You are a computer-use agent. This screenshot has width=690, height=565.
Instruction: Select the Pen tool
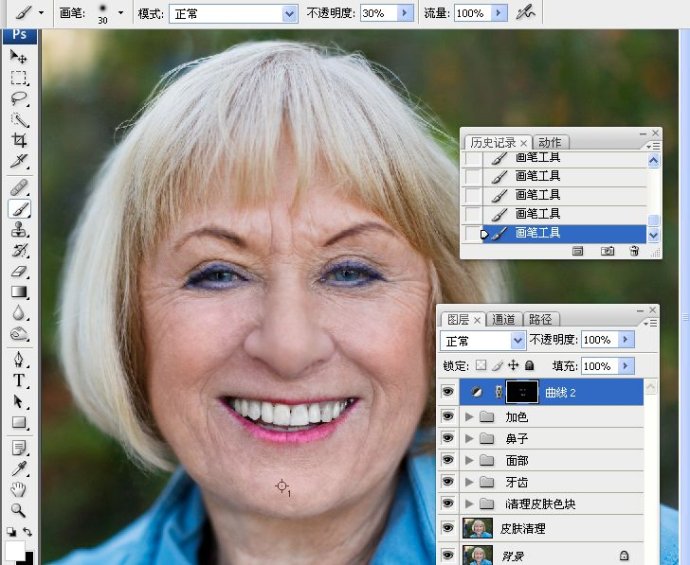click(x=18, y=360)
